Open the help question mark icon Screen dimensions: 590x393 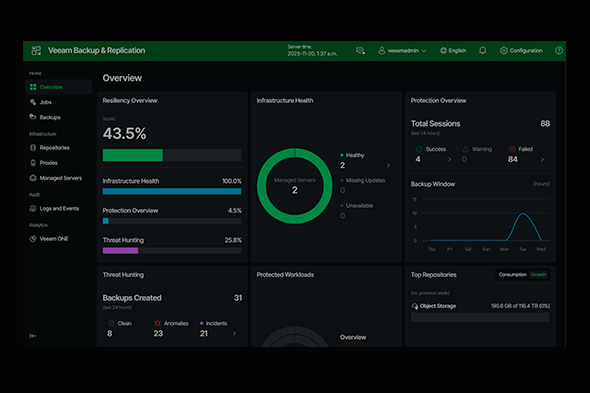(559, 50)
